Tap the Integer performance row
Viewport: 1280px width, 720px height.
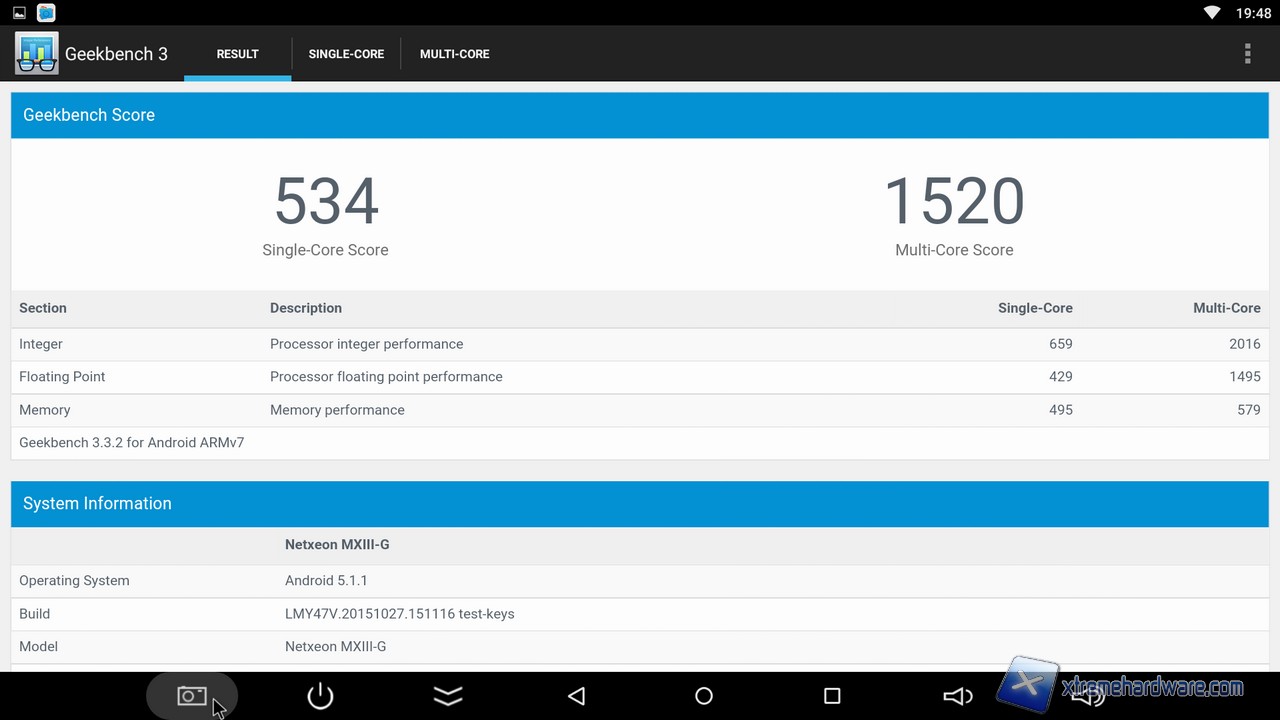pos(640,344)
